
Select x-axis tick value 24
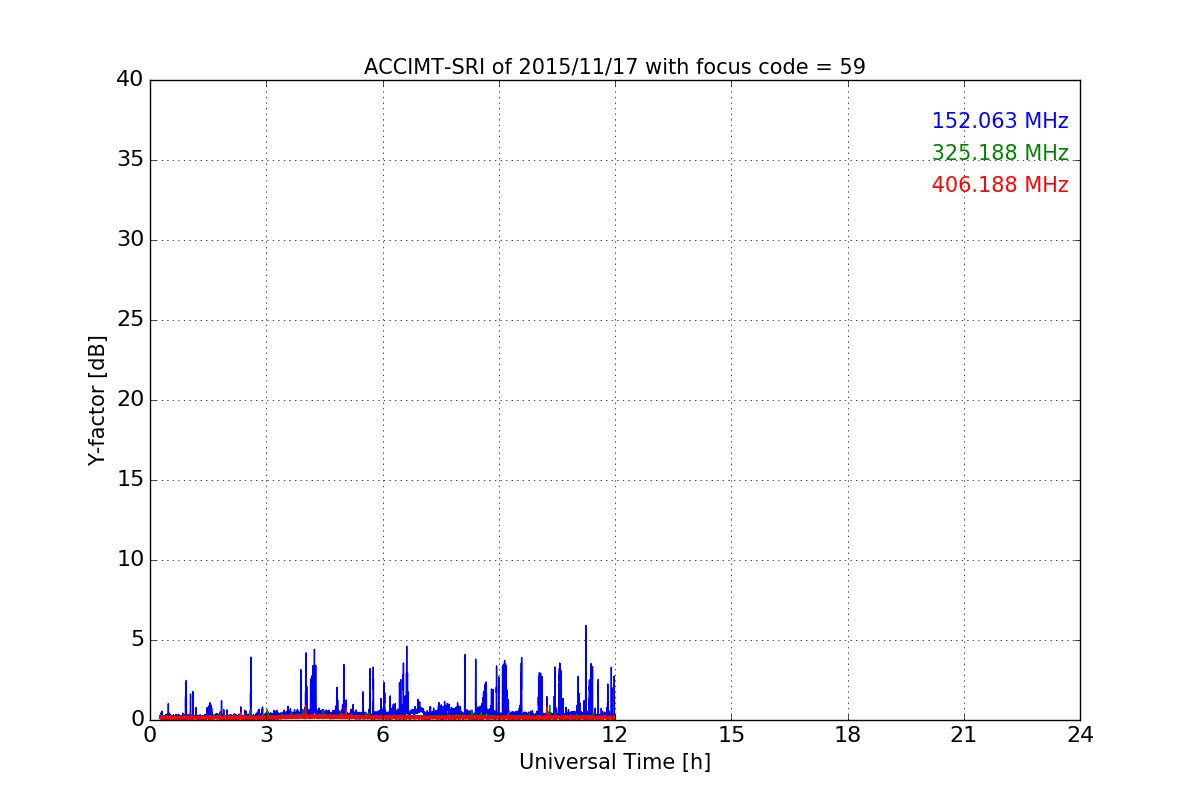point(1080,735)
